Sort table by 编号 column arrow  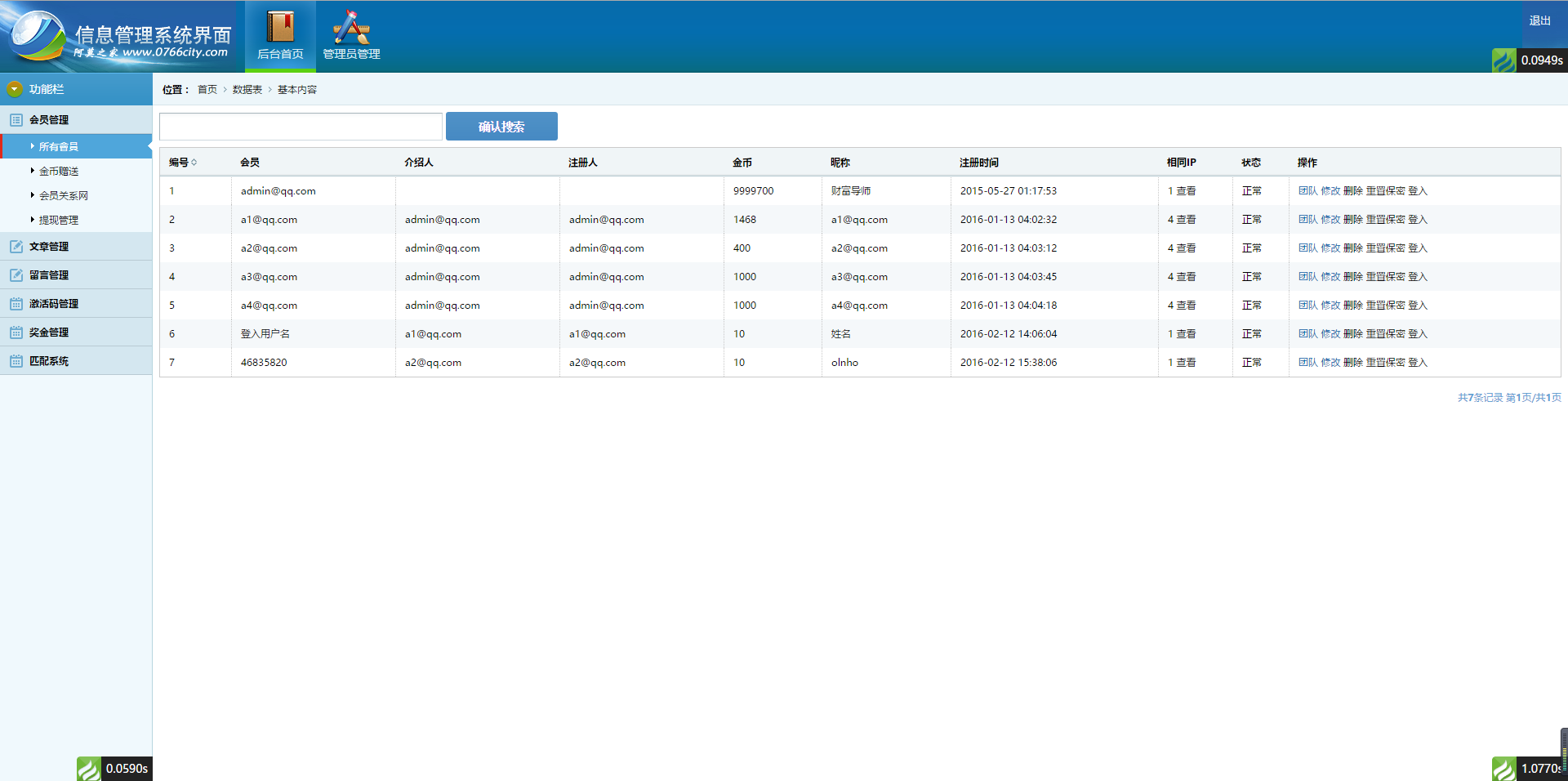tap(194, 163)
